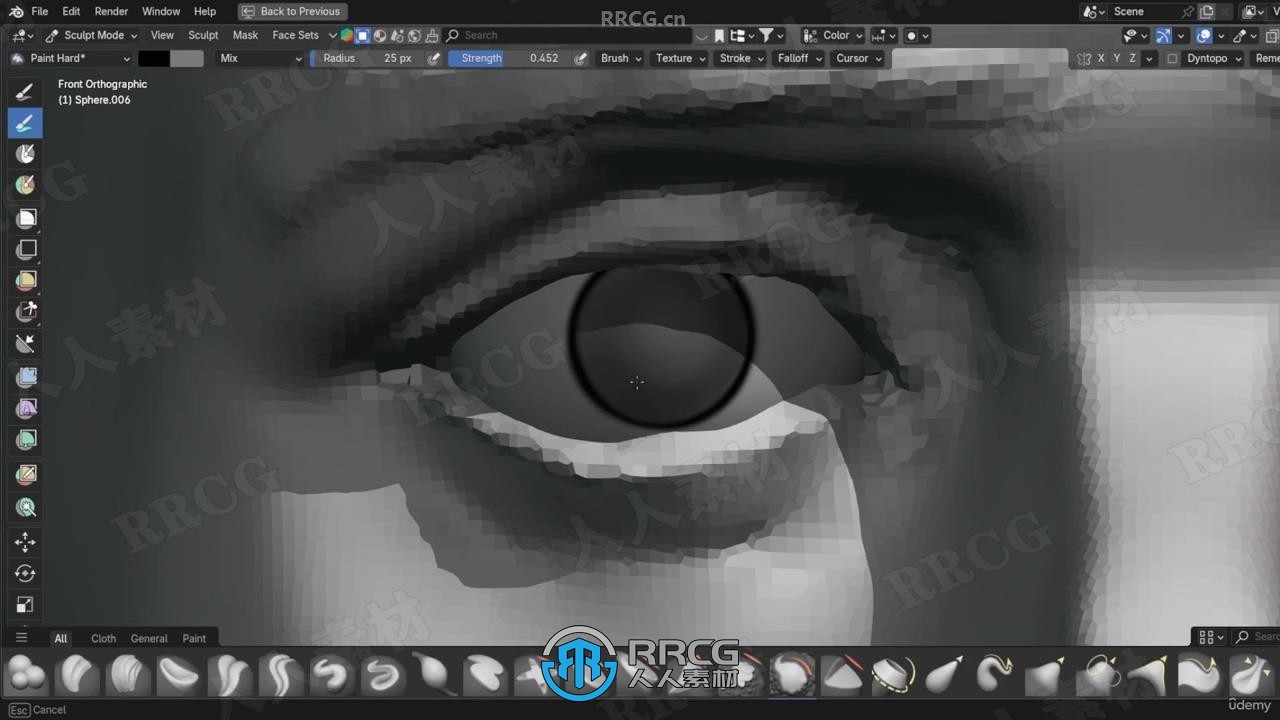Select the Rotate tool icon
Viewport: 1280px width, 720px height.
pyautogui.click(x=25, y=573)
